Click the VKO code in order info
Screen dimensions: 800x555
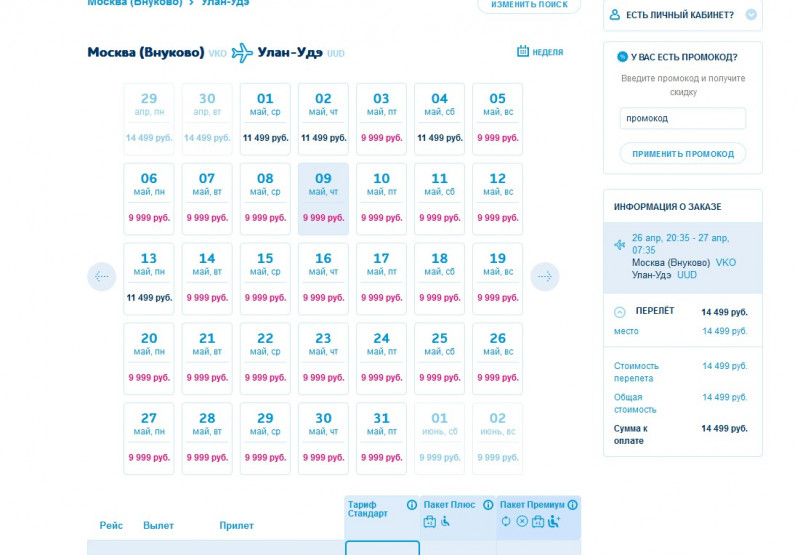(x=726, y=263)
